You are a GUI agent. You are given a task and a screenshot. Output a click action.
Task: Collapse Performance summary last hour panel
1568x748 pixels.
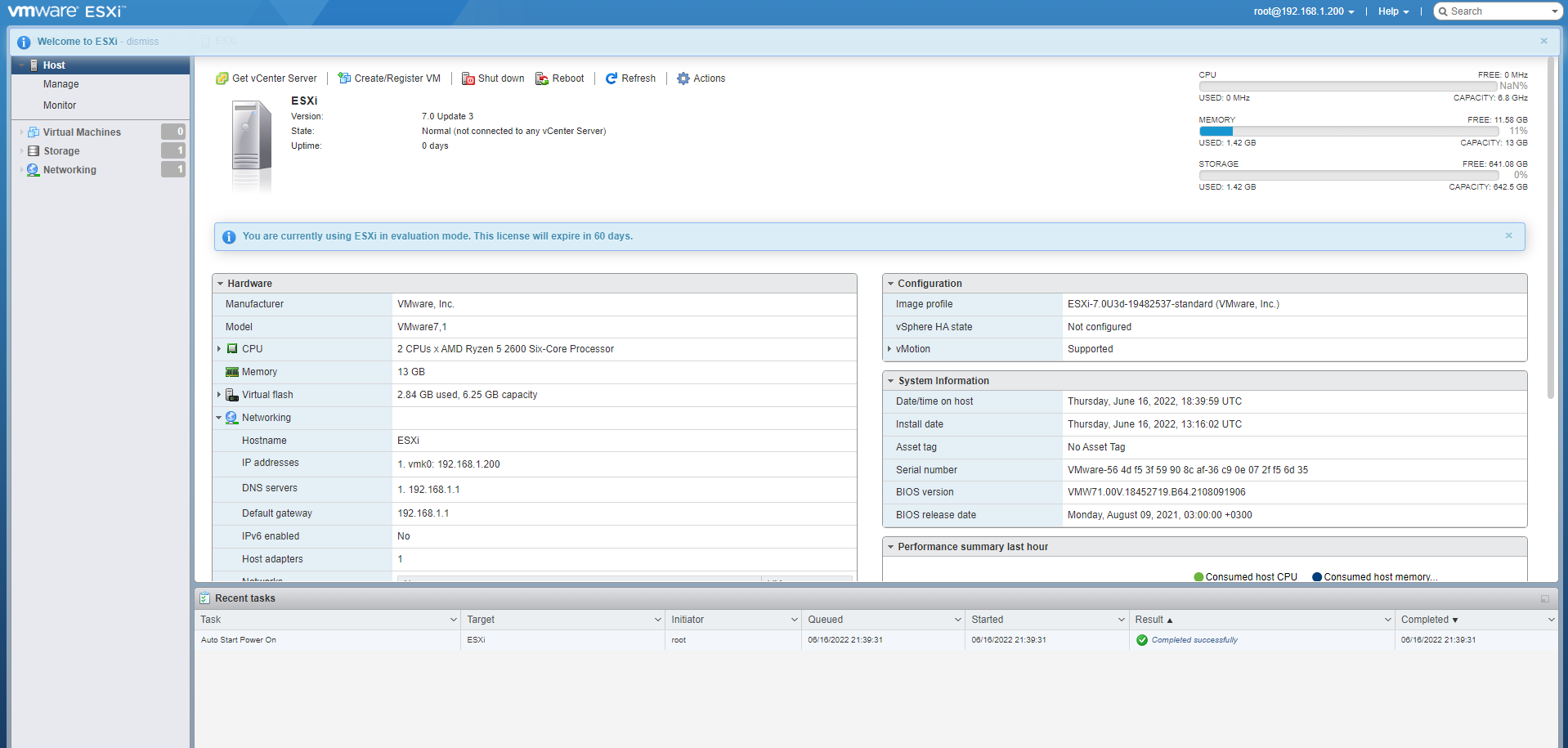pyautogui.click(x=891, y=547)
